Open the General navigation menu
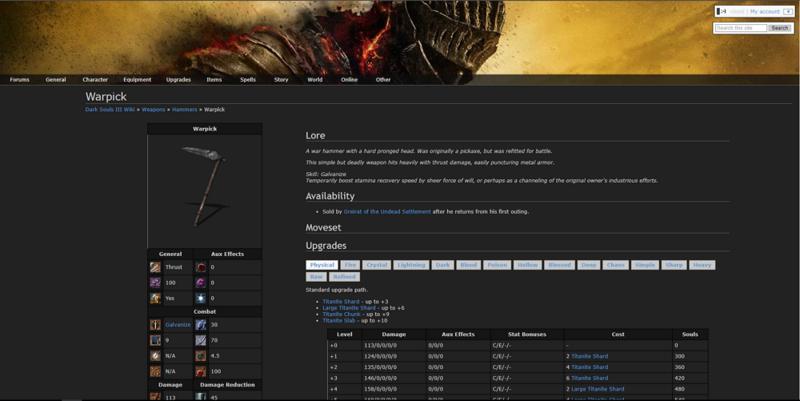This screenshot has height=401, width=800. coord(56,80)
